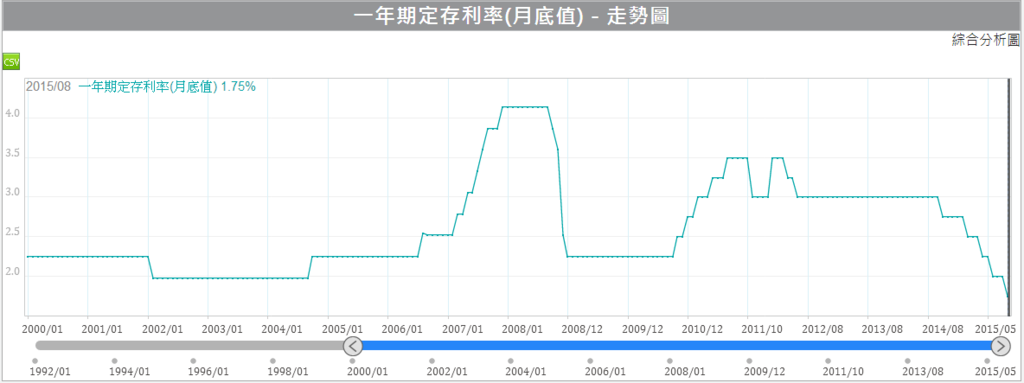The height and width of the screenshot is (383, 1024).
Task: Click the 3.5 y-axis label
Action: (13, 154)
